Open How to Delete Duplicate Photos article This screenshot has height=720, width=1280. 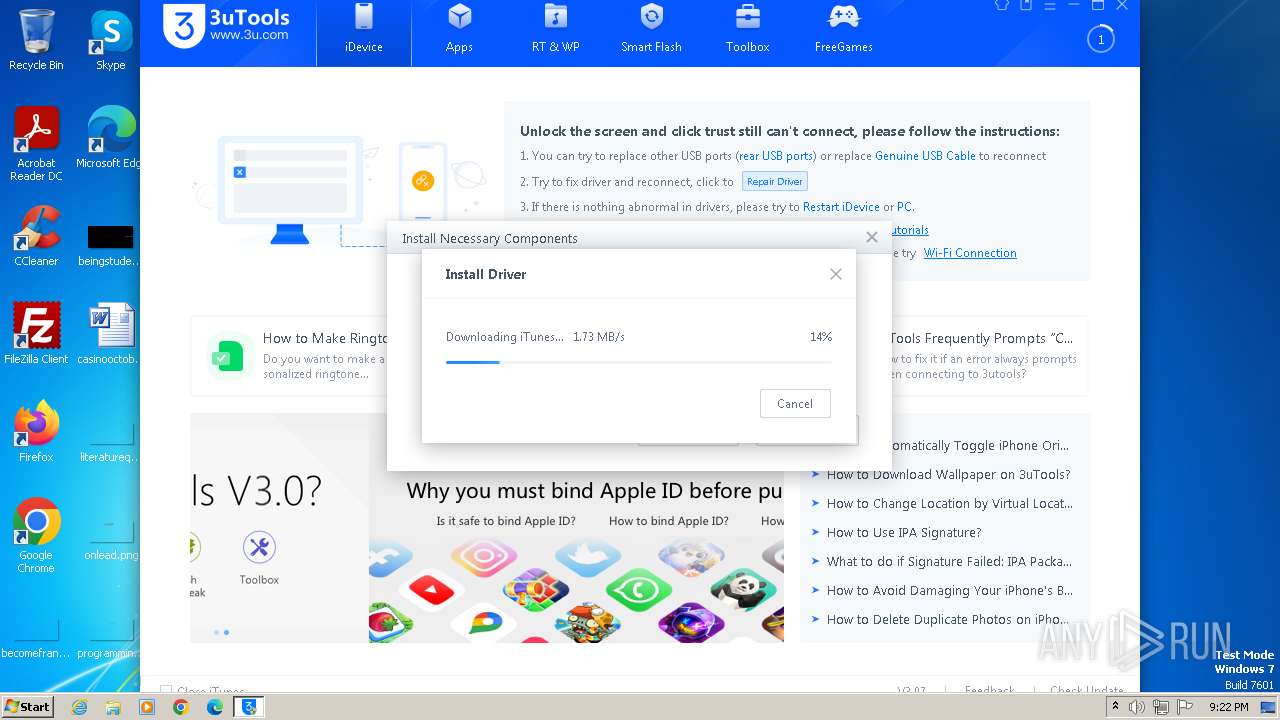pos(948,620)
